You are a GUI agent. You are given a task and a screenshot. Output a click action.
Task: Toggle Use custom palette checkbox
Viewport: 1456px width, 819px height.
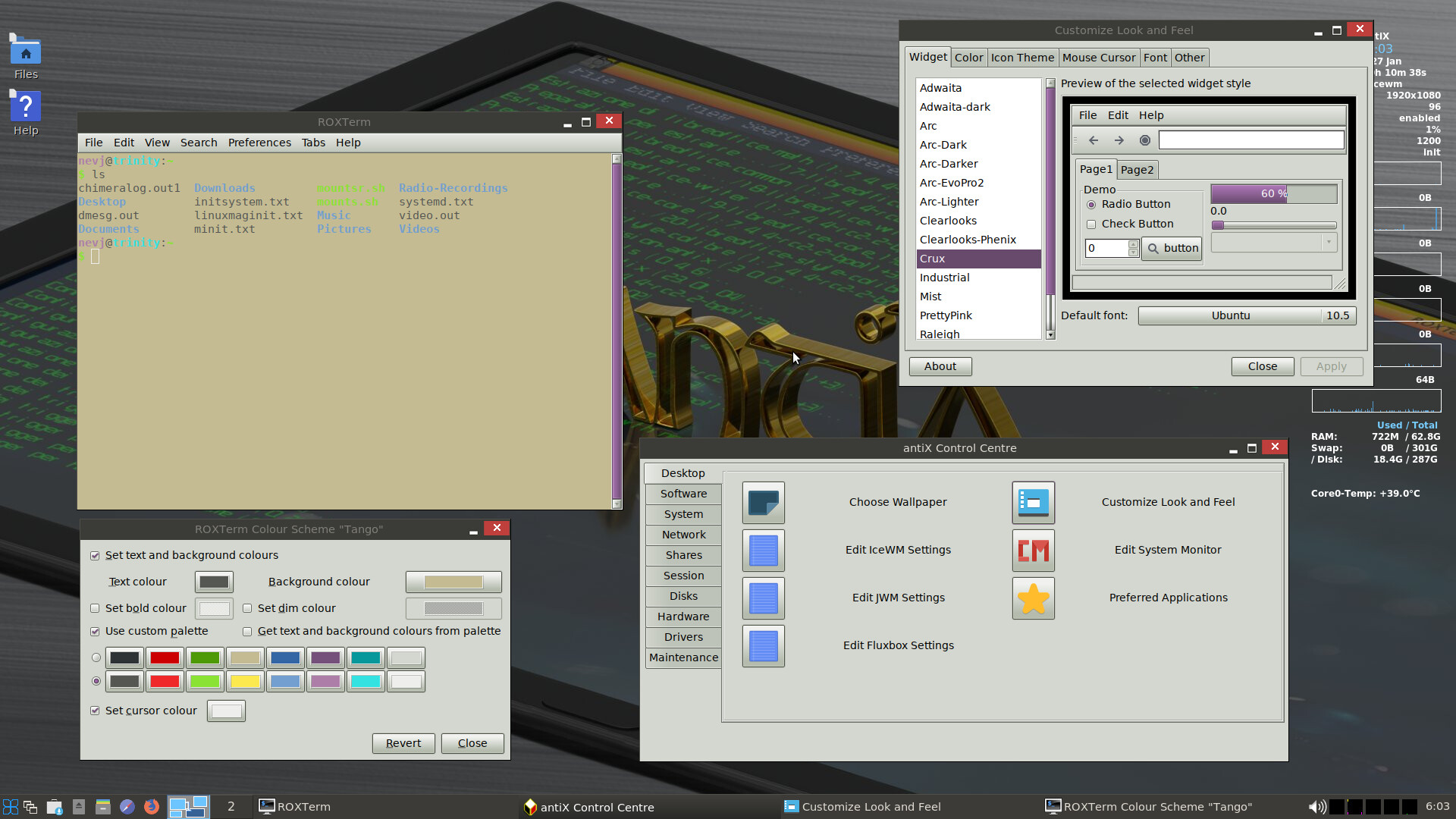(x=95, y=631)
